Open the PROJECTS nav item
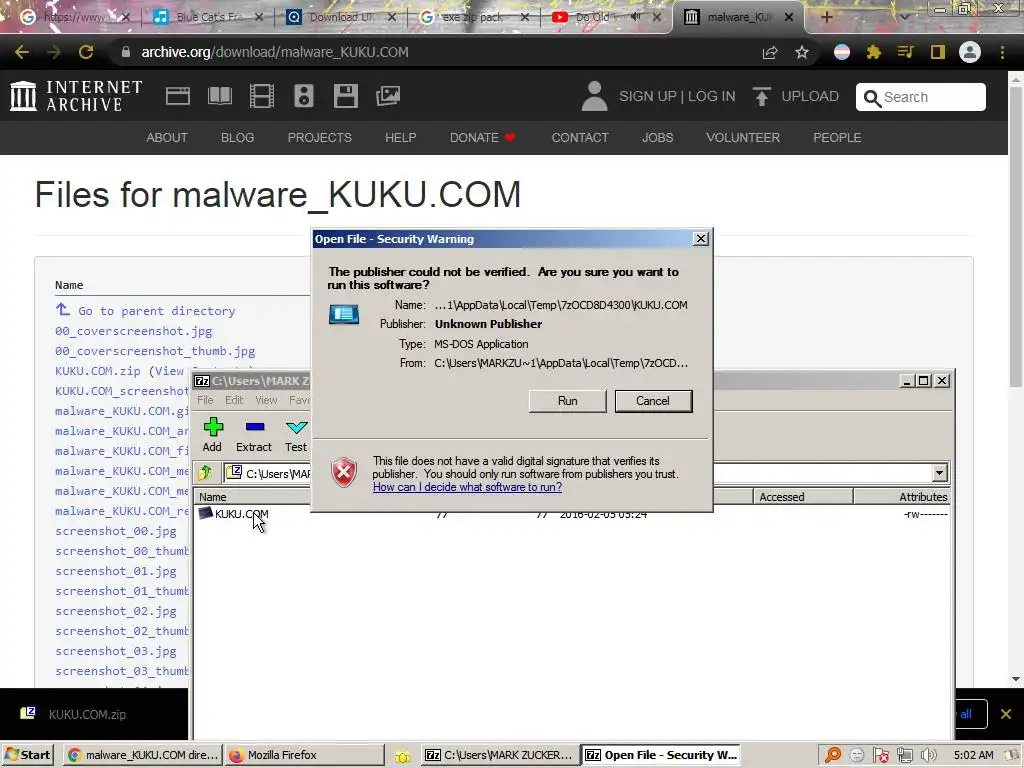This screenshot has height=768, width=1024. tap(319, 138)
